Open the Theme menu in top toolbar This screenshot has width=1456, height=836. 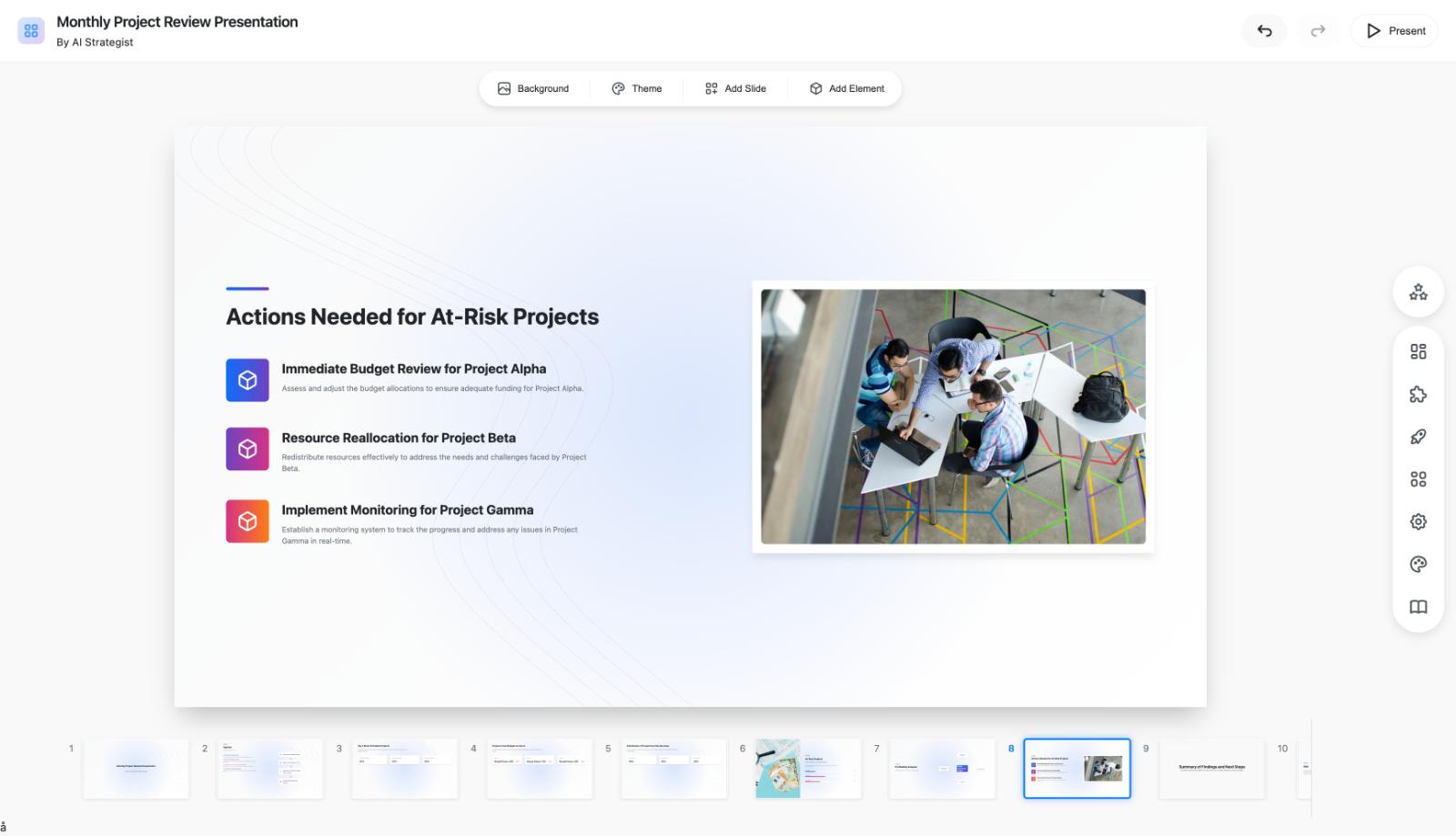coord(637,88)
